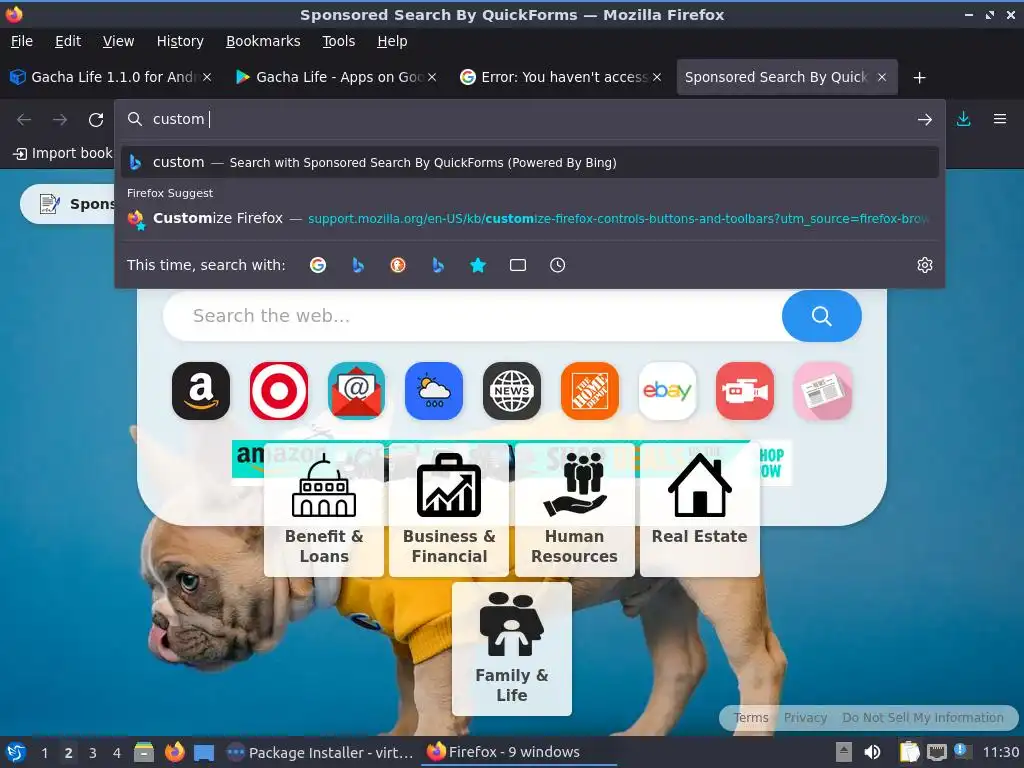Viewport: 1024px width, 768px height.
Task: Open Package Installer taskbar window
Action: tap(320, 753)
